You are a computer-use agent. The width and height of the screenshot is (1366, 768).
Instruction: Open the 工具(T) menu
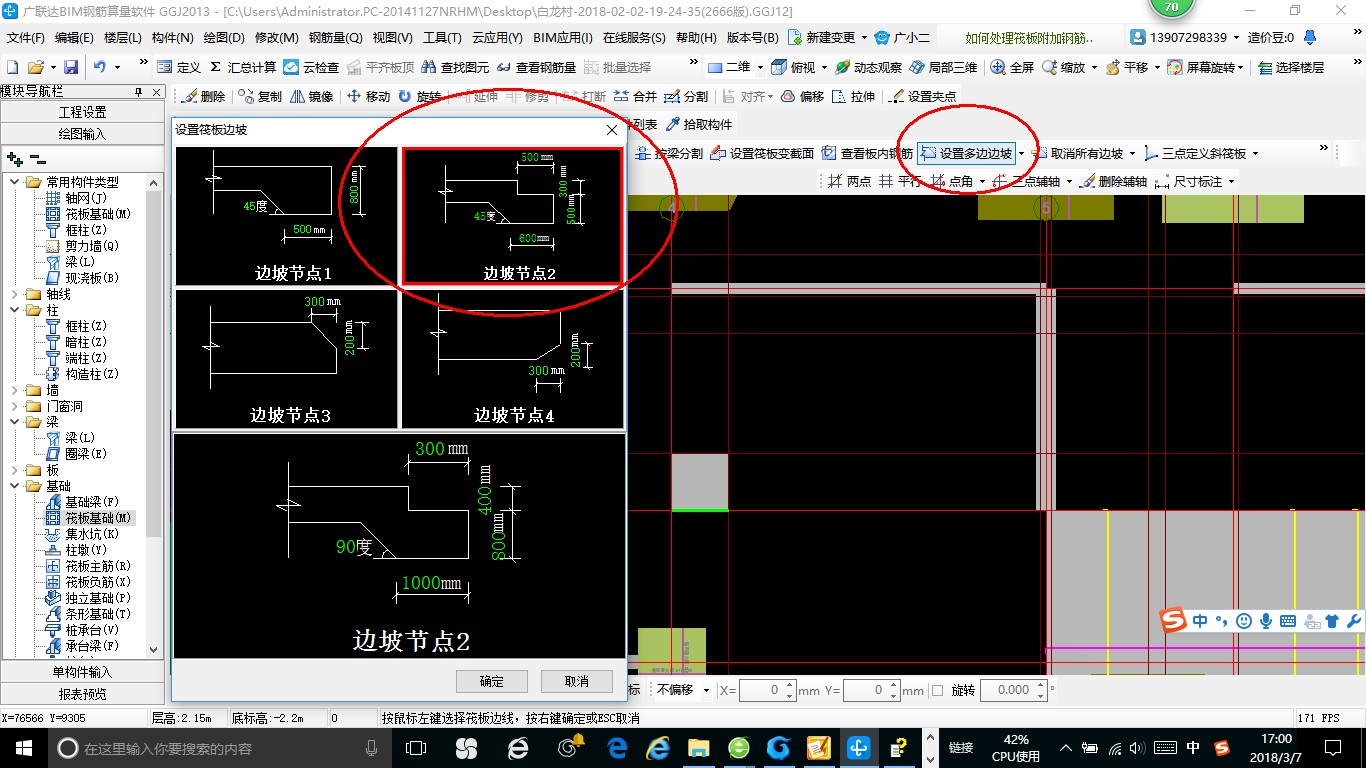(x=442, y=38)
